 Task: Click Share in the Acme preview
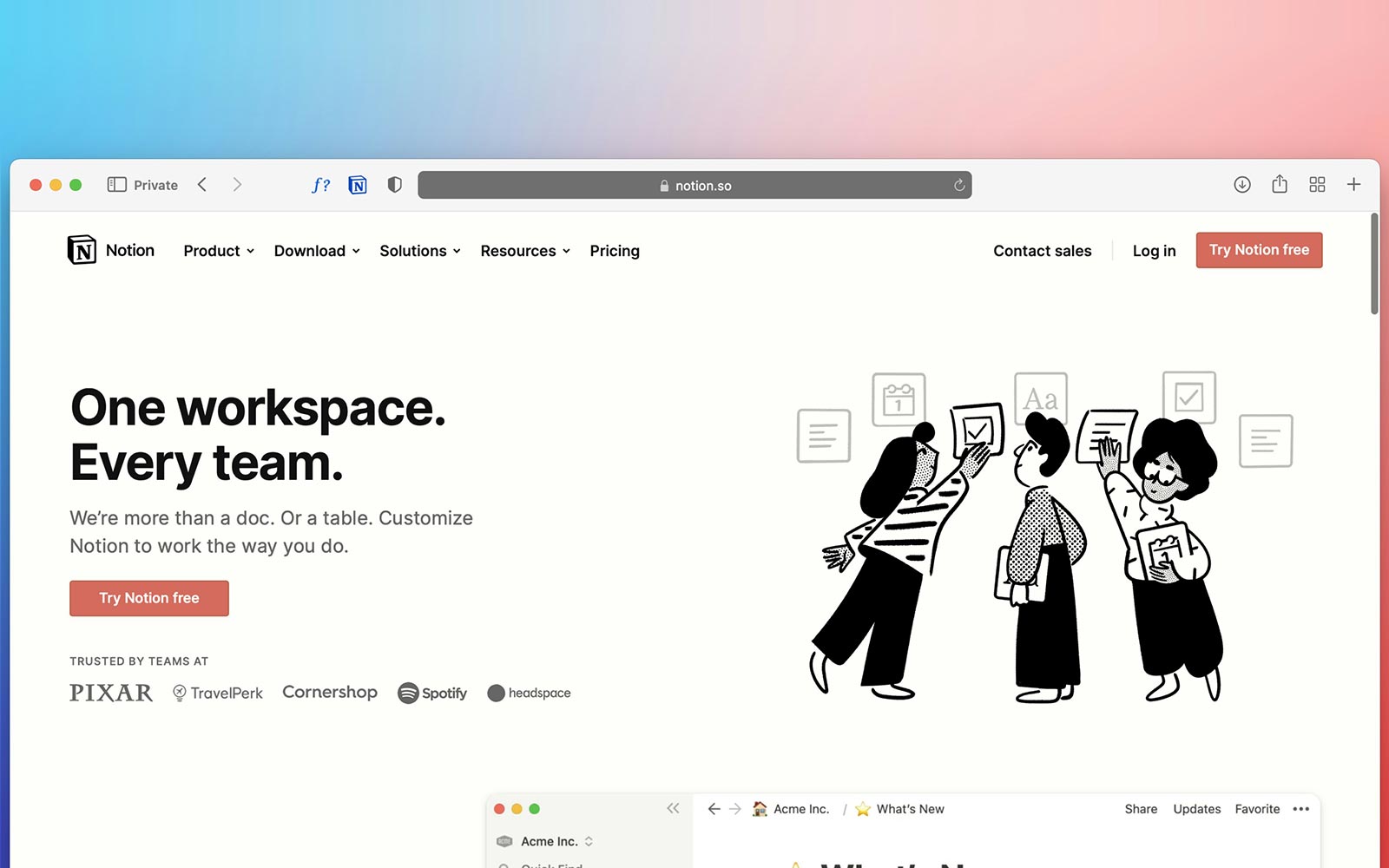[x=1141, y=809]
